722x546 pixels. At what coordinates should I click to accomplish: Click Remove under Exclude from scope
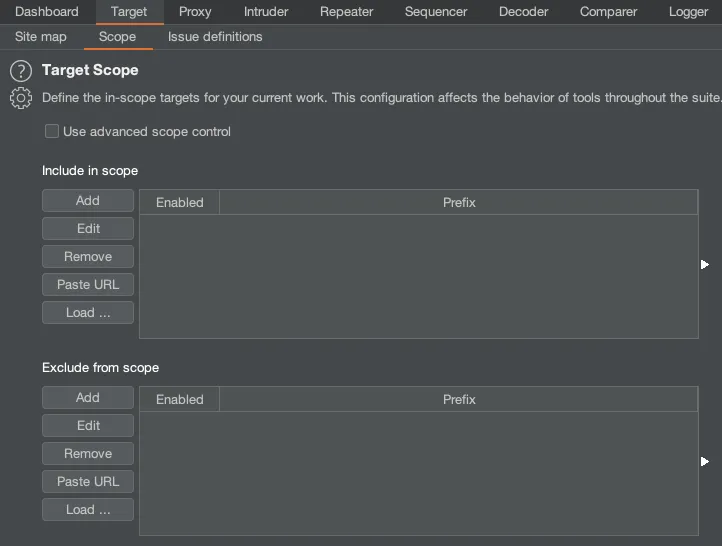(88, 454)
